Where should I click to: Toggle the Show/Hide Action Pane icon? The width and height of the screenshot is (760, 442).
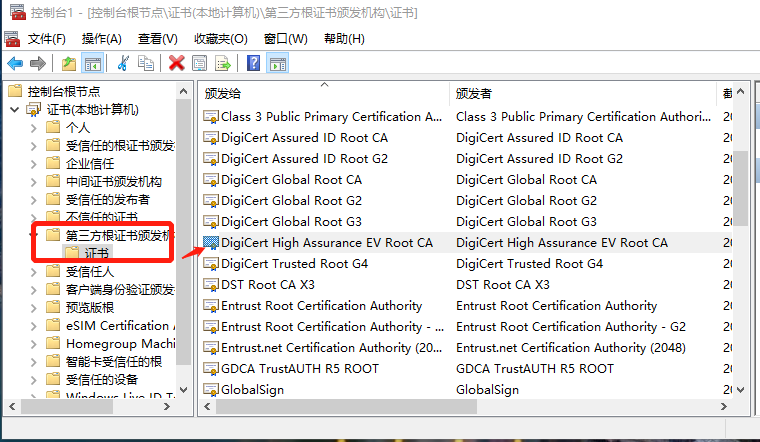278,64
